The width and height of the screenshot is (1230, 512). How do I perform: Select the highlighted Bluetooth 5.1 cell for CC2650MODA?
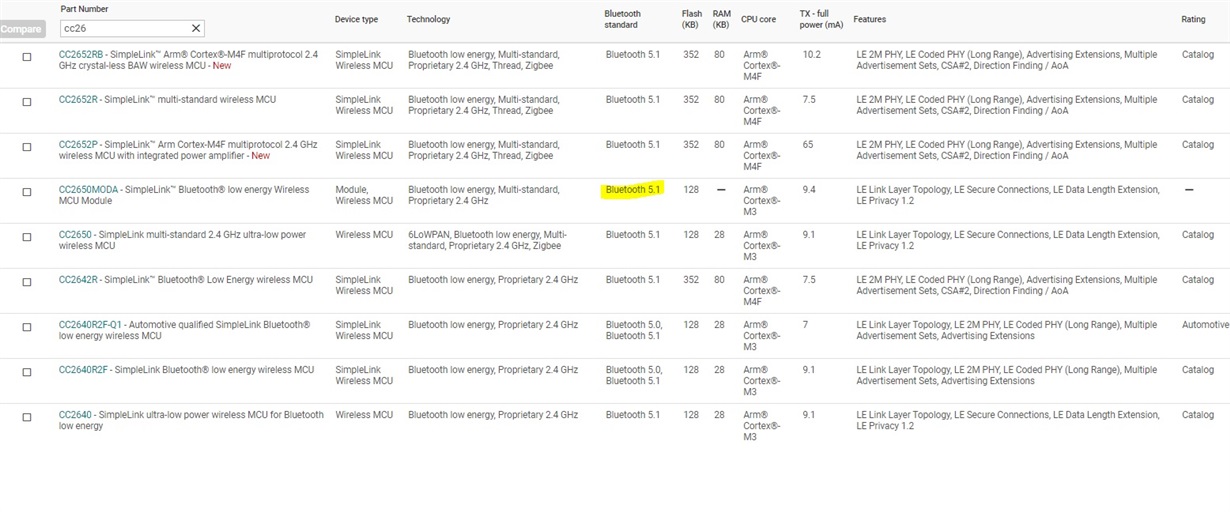633,189
